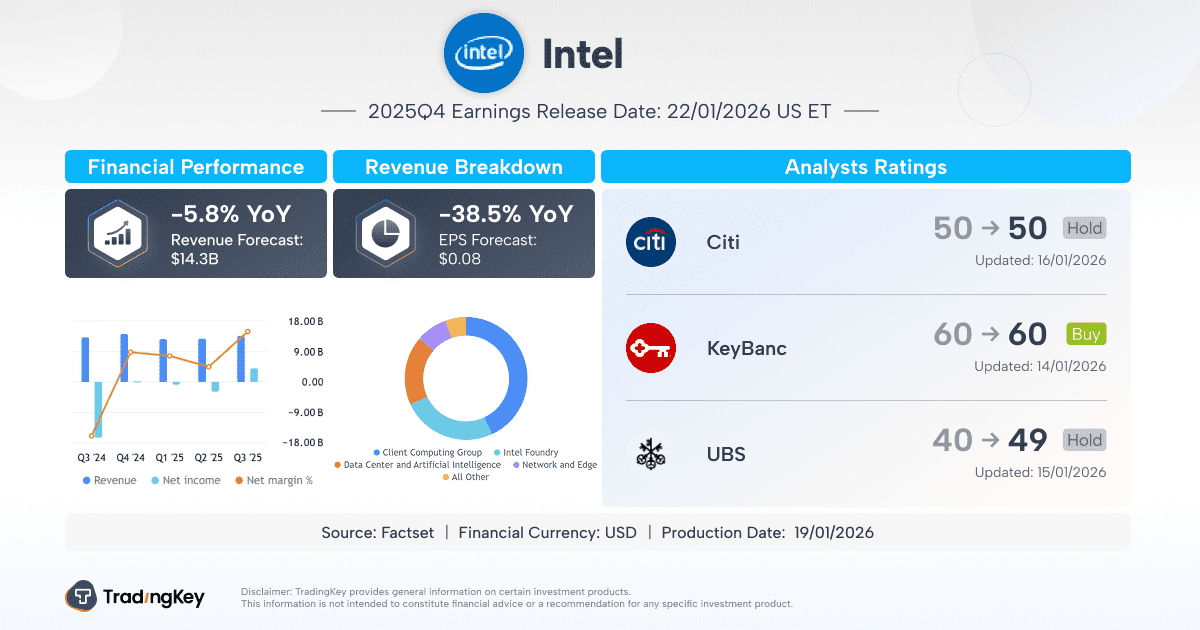Click Citi's Hold rating badge
This screenshot has width=1200, height=630.
pos(1084,228)
